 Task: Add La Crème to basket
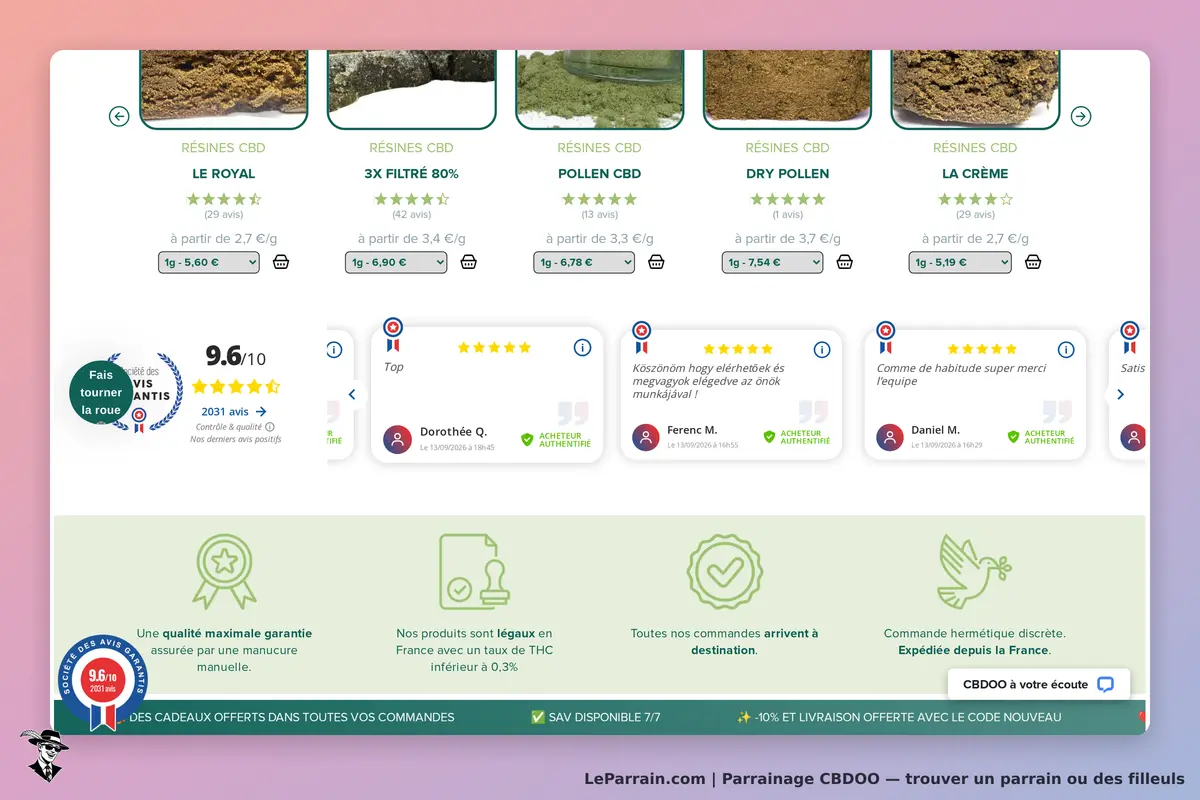[x=1033, y=262]
